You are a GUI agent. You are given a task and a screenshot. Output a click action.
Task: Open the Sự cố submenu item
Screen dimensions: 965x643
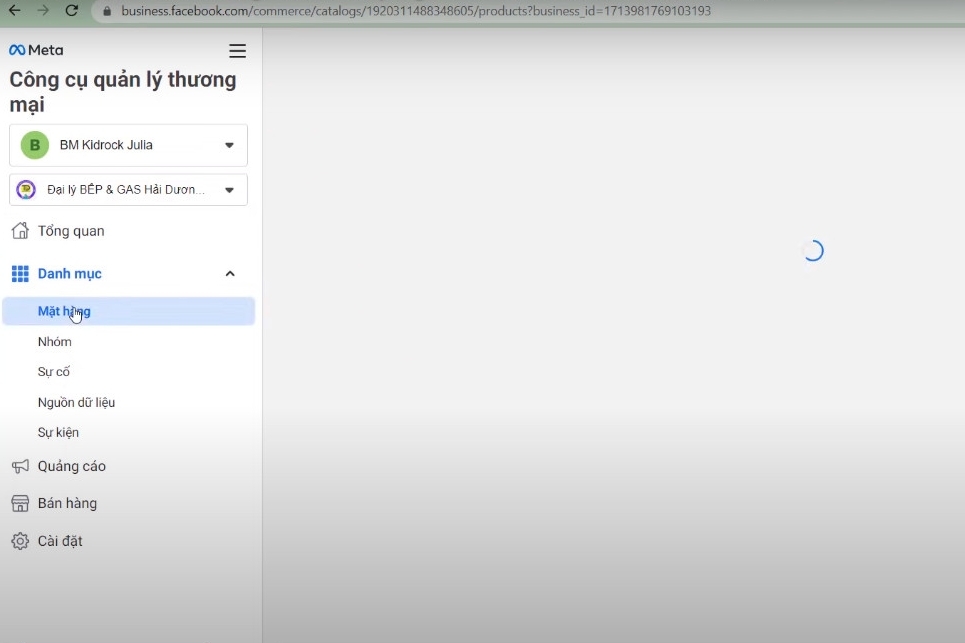[54, 372]
